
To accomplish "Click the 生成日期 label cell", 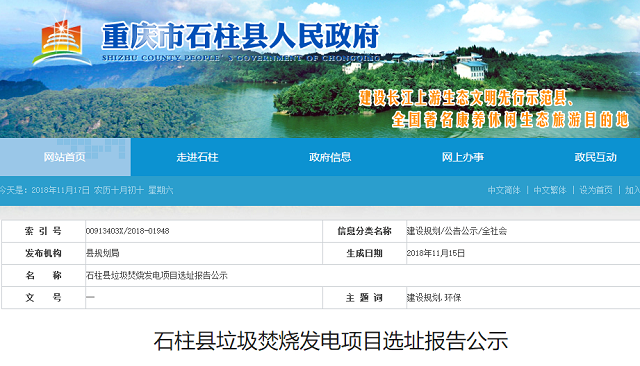I will 364,253.
